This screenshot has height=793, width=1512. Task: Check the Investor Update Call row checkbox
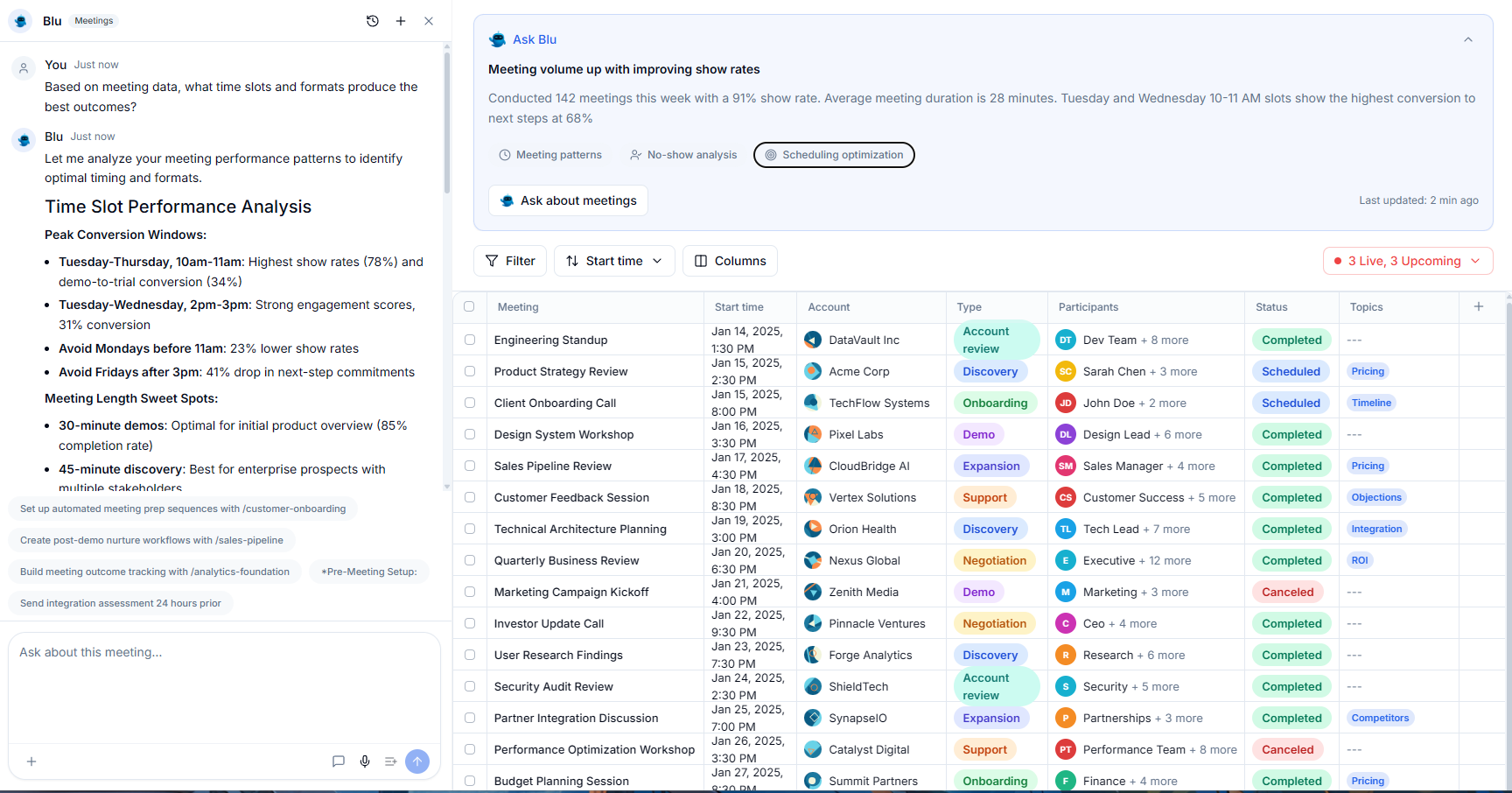coord(470,623)
